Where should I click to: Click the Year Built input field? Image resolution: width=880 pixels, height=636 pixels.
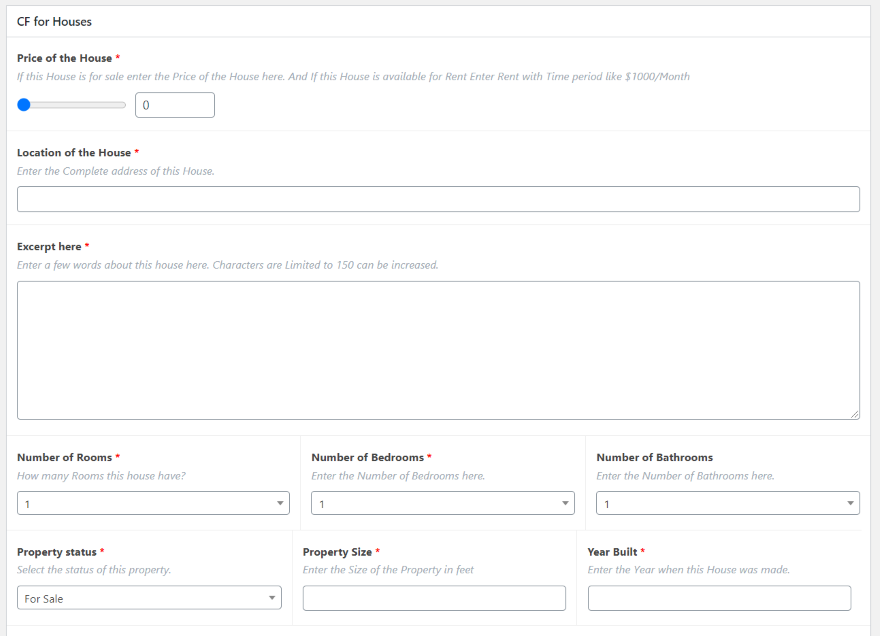719,598
